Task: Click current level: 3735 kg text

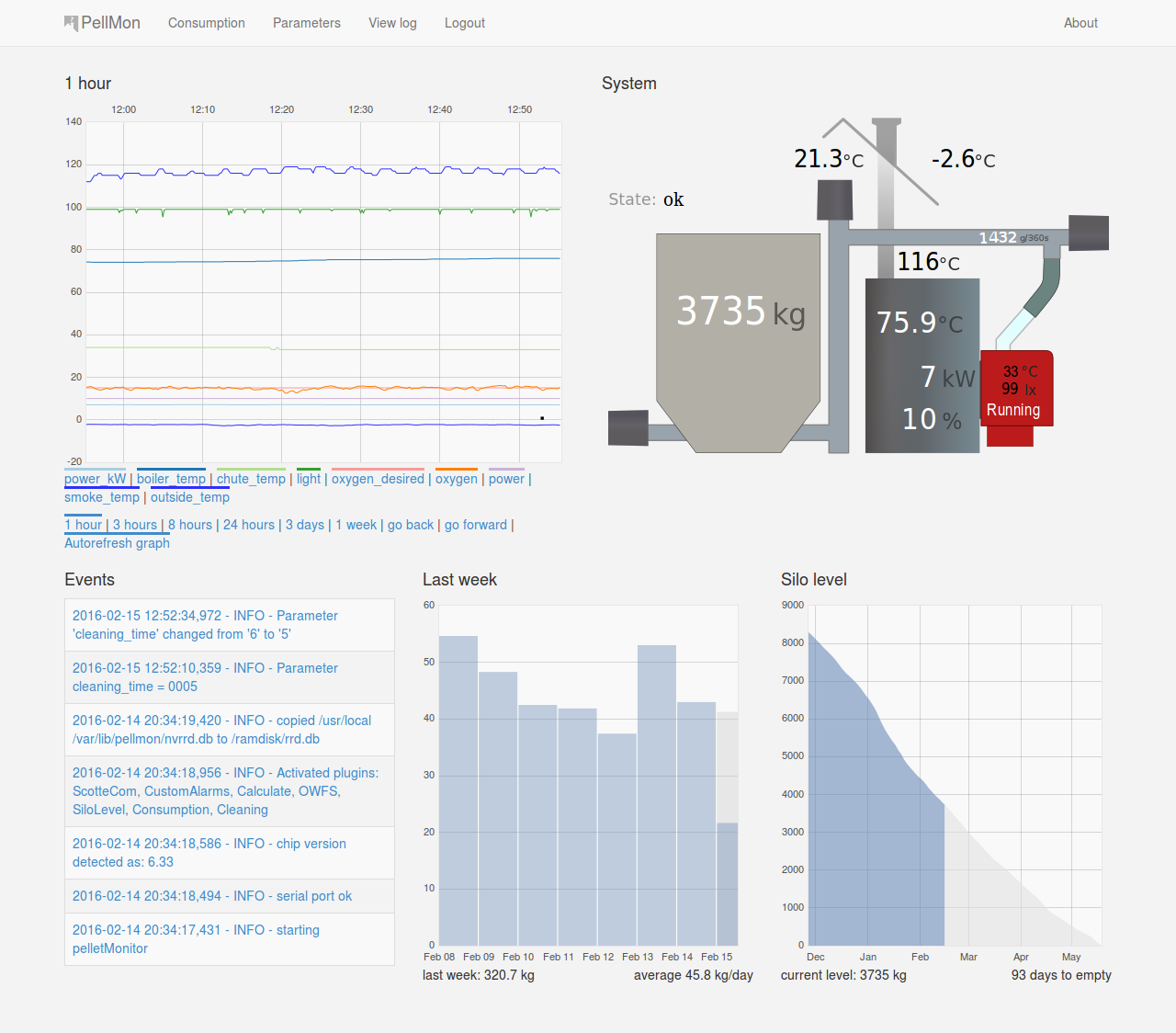Action: (843, 975)
